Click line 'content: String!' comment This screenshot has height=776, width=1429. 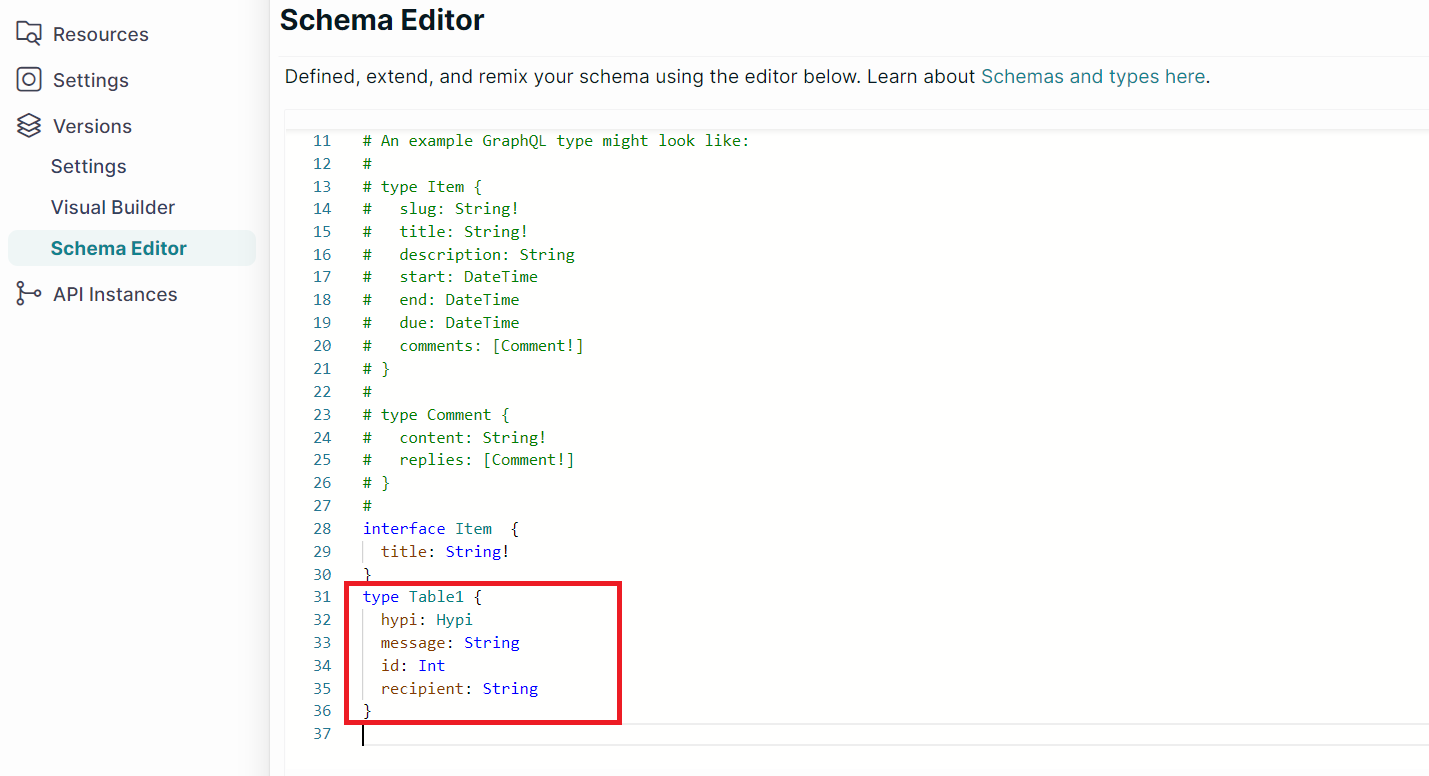click(455, 437)
